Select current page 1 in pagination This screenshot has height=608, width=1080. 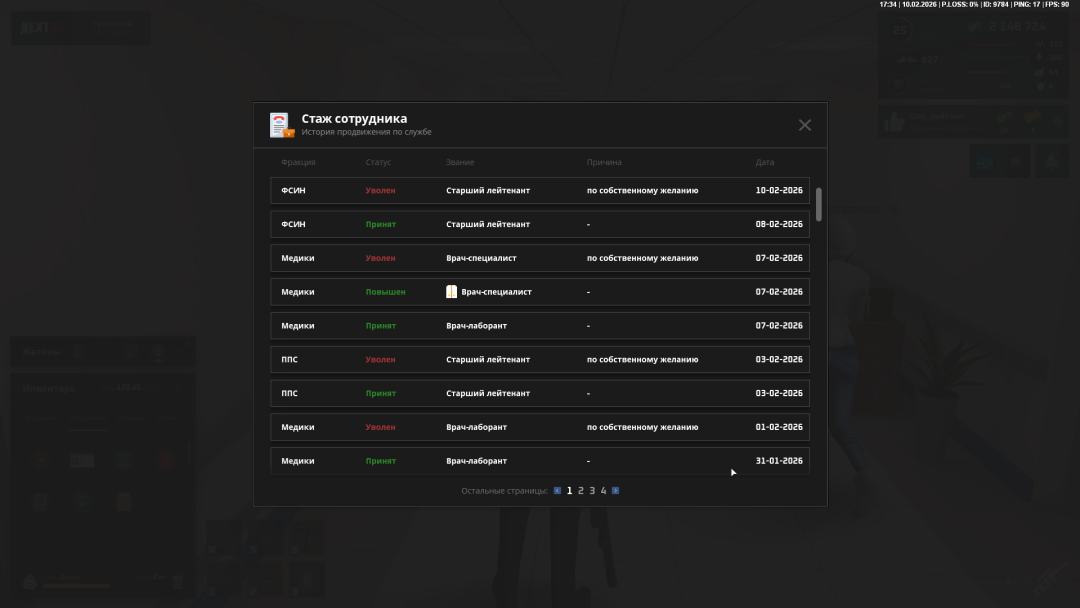[x=569, y=491]
